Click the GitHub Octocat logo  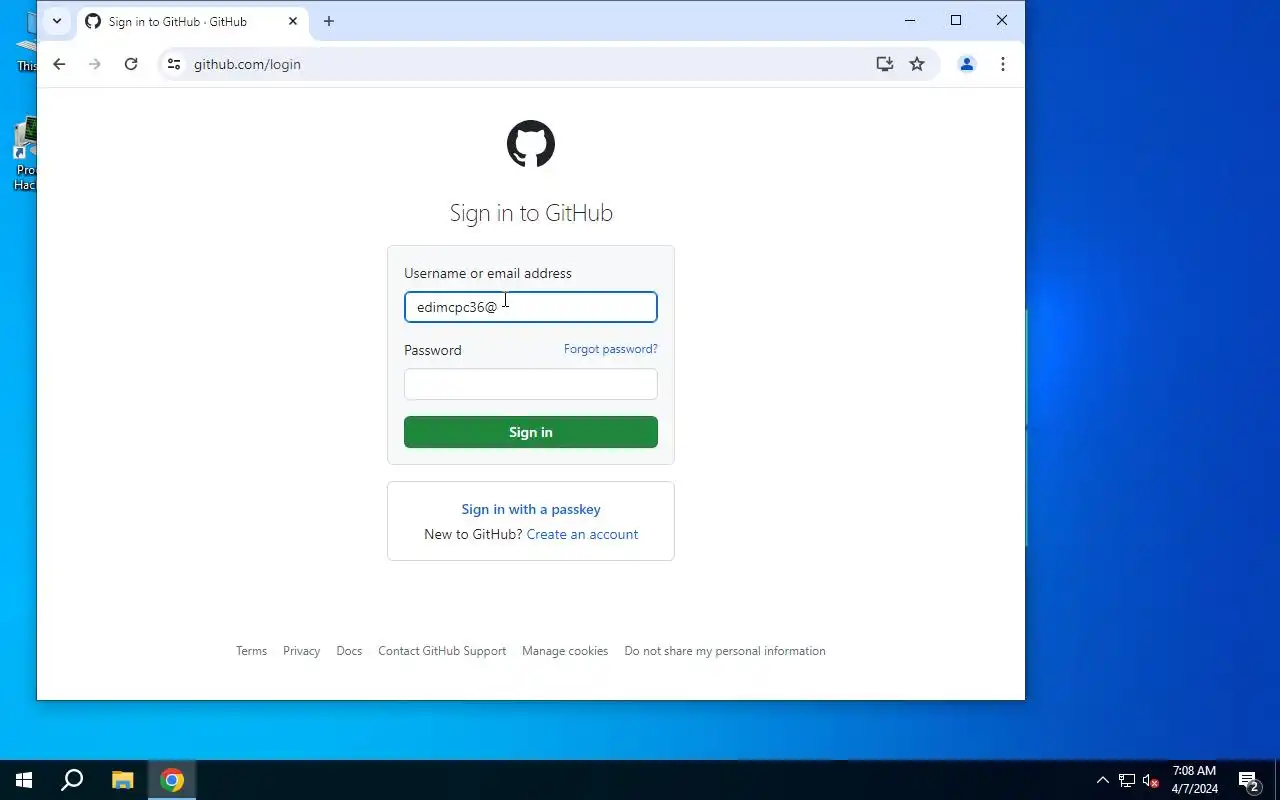click(x=531, y=144)
